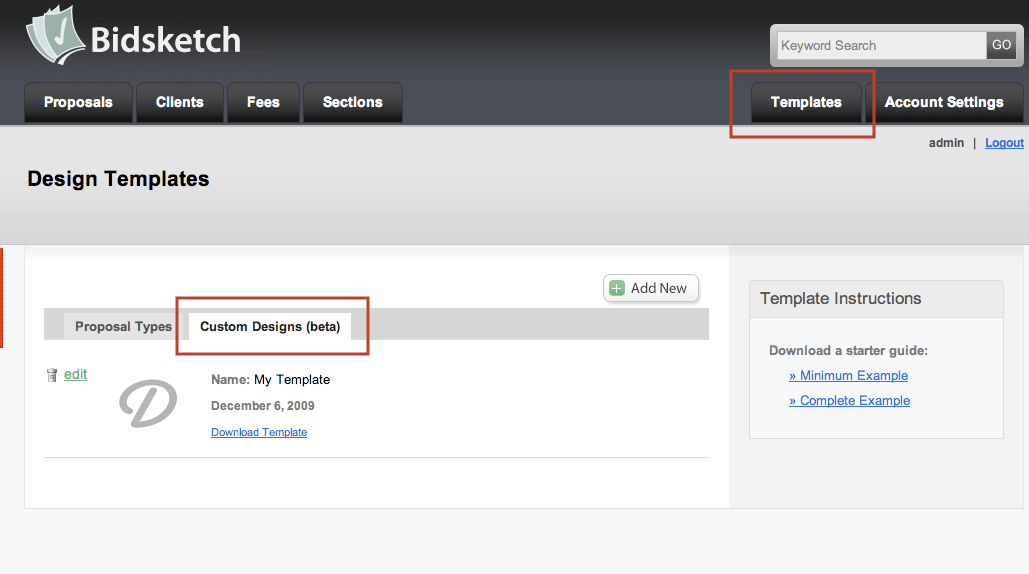Open the Minimum Example starter guide

point(849,375)
